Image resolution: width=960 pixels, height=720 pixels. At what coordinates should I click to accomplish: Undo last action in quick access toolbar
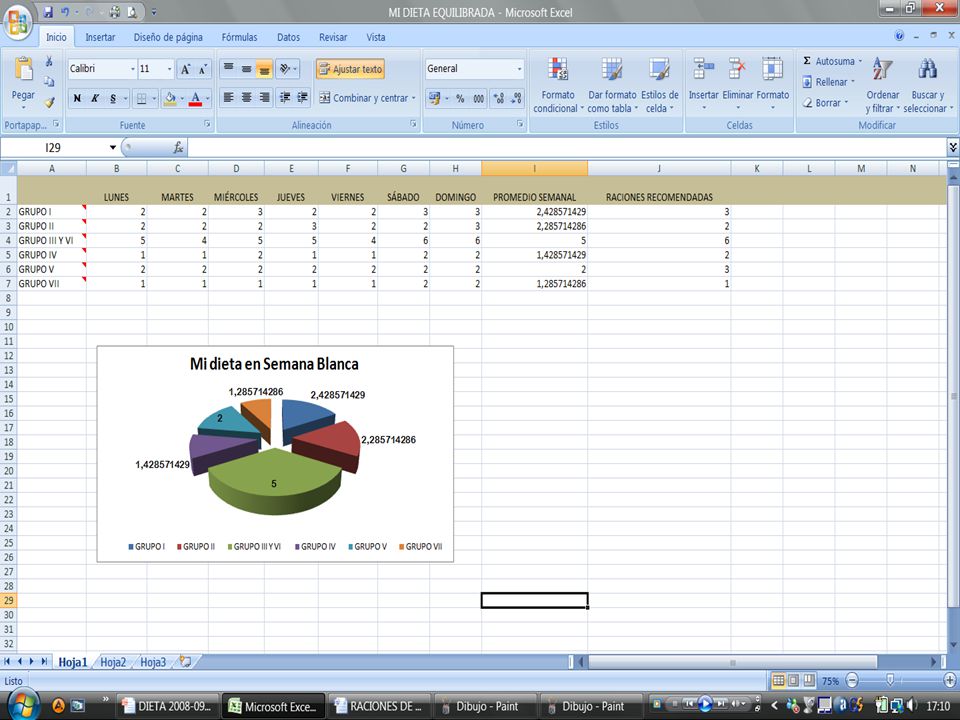coord(64,12)
